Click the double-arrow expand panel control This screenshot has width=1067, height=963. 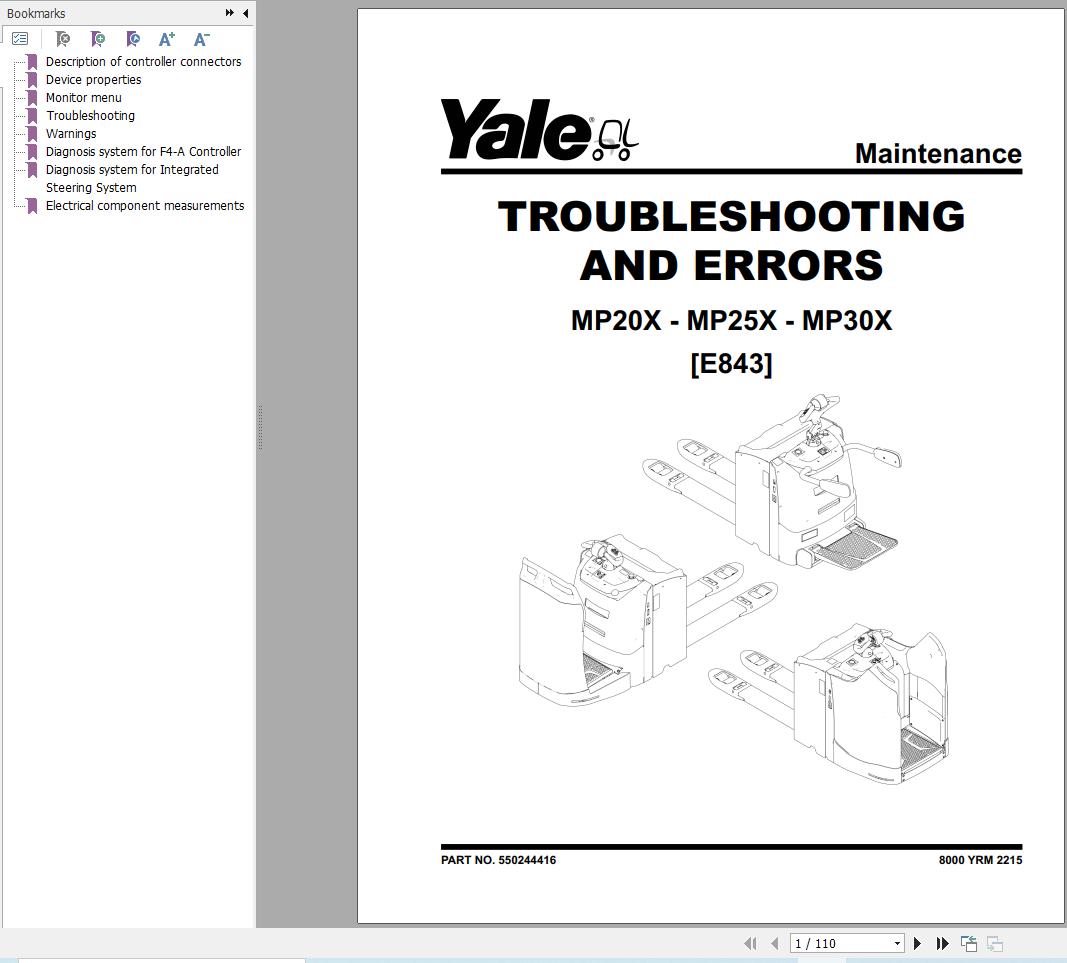coord(228,13)
